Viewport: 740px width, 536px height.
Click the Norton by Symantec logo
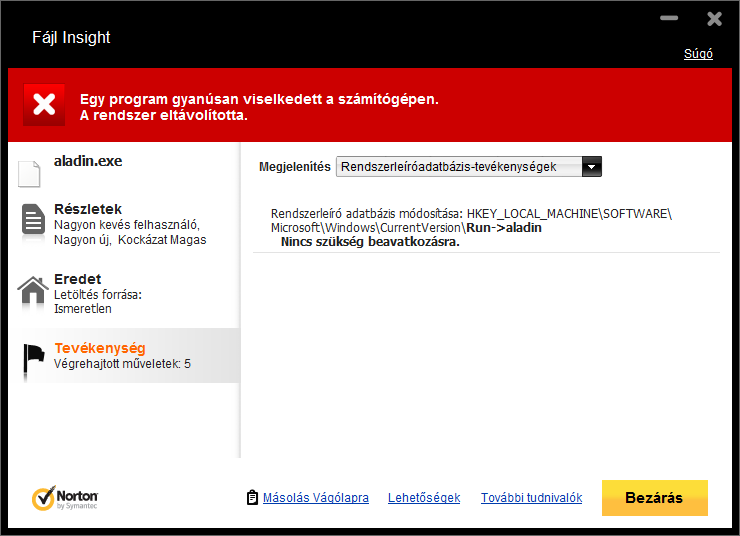click(65, 498)
